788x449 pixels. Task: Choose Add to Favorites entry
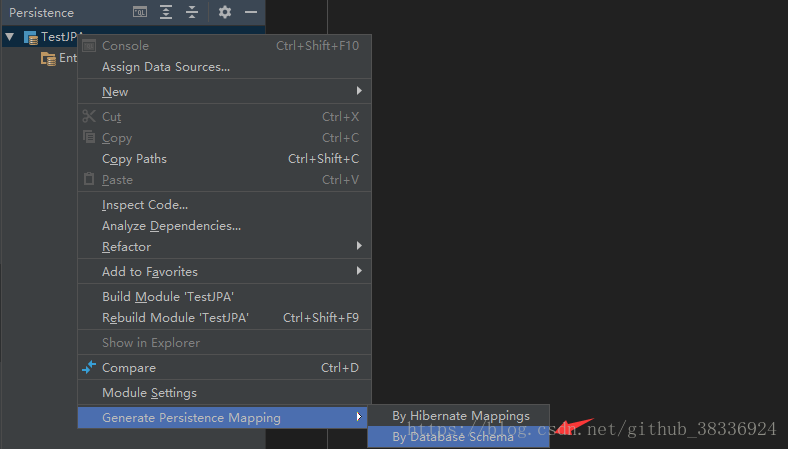tap(225, 272)
